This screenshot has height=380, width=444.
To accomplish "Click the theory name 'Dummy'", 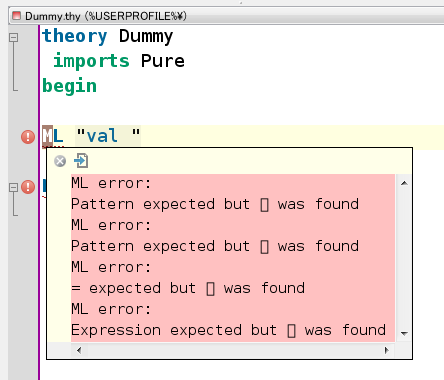I will click(x=146, y=36).
